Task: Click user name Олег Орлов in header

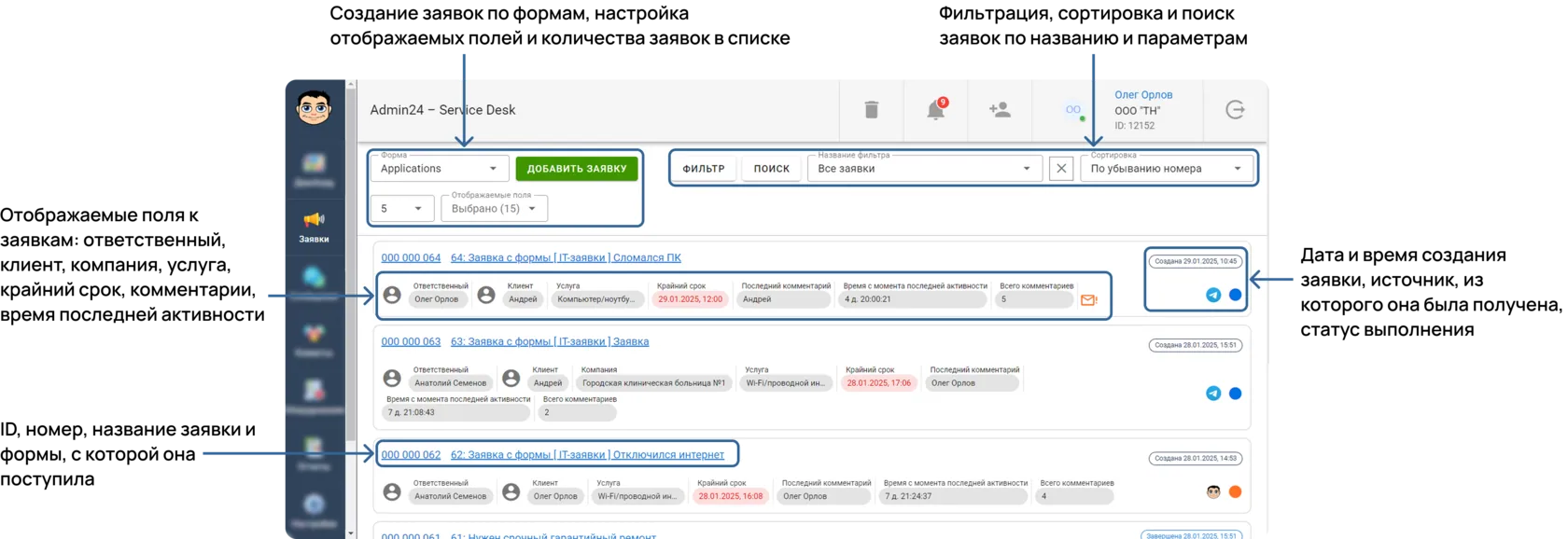Action: tap(1143, 95)
